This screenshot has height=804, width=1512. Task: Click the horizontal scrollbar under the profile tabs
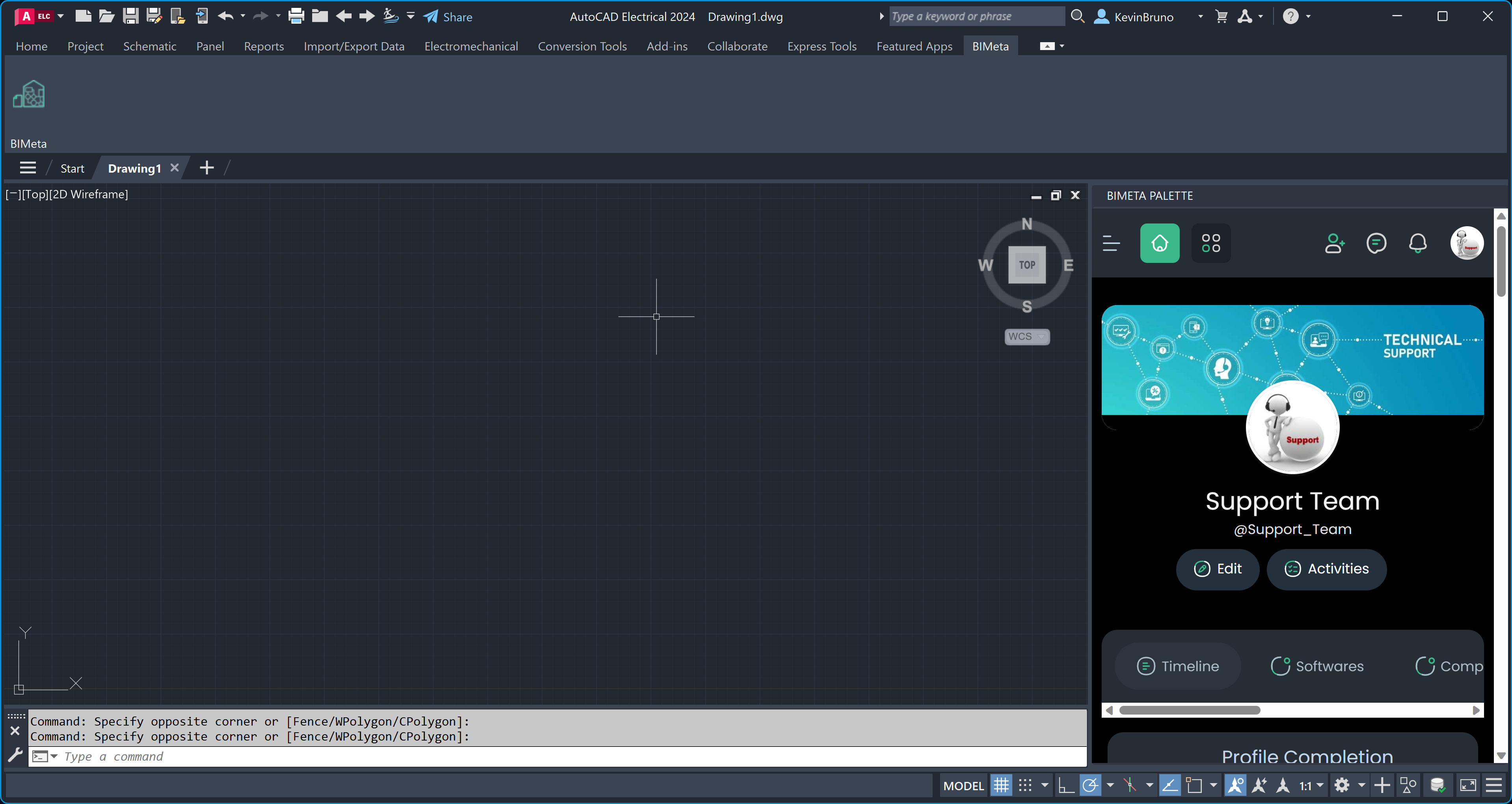tap(1190, 710)
